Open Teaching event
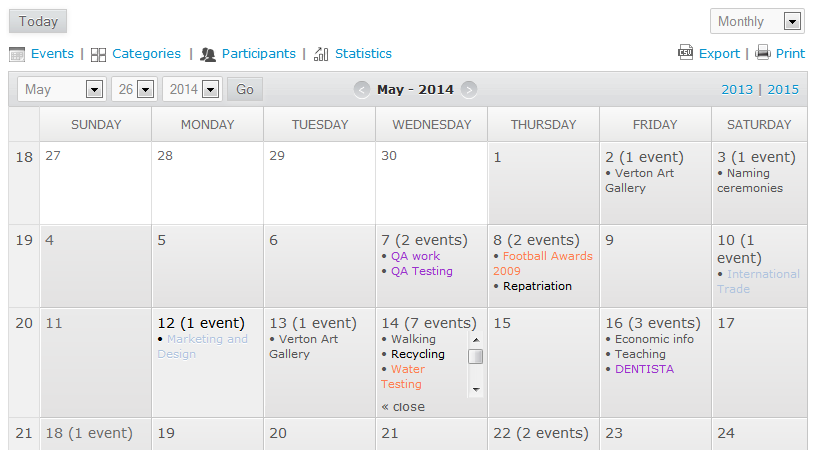815x450 pixels. [640, 354]
